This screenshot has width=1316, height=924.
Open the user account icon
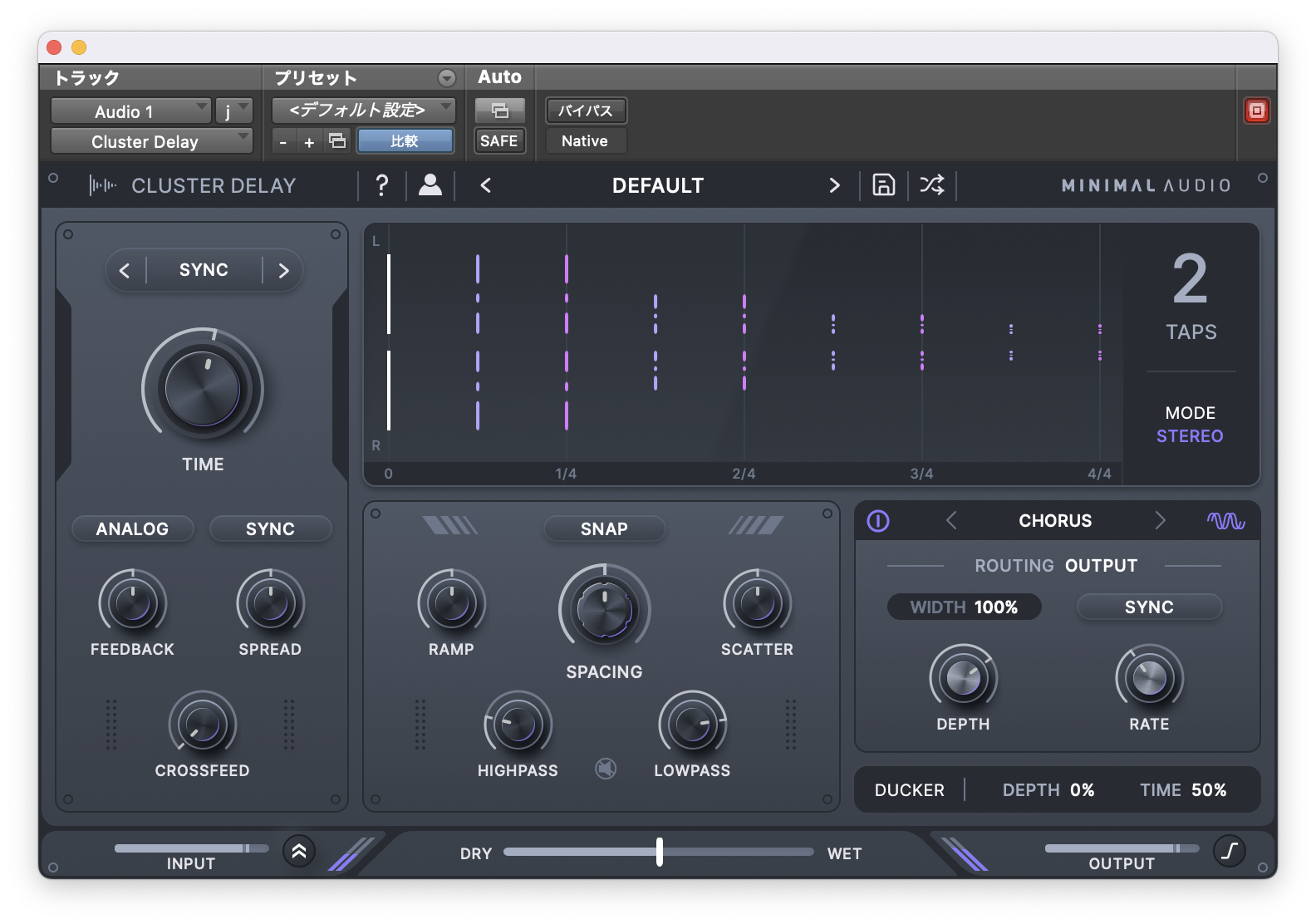click(430, 184)
